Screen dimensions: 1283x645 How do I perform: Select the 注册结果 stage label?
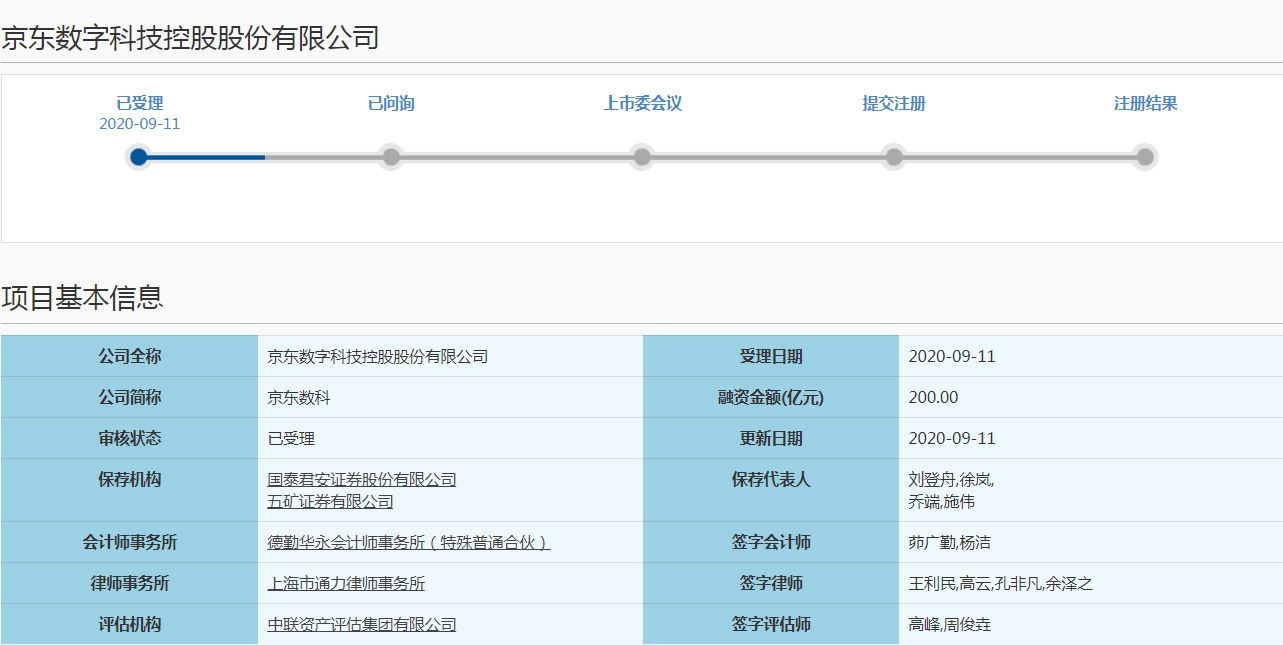pyautogui.click(x=1145, y=103)
